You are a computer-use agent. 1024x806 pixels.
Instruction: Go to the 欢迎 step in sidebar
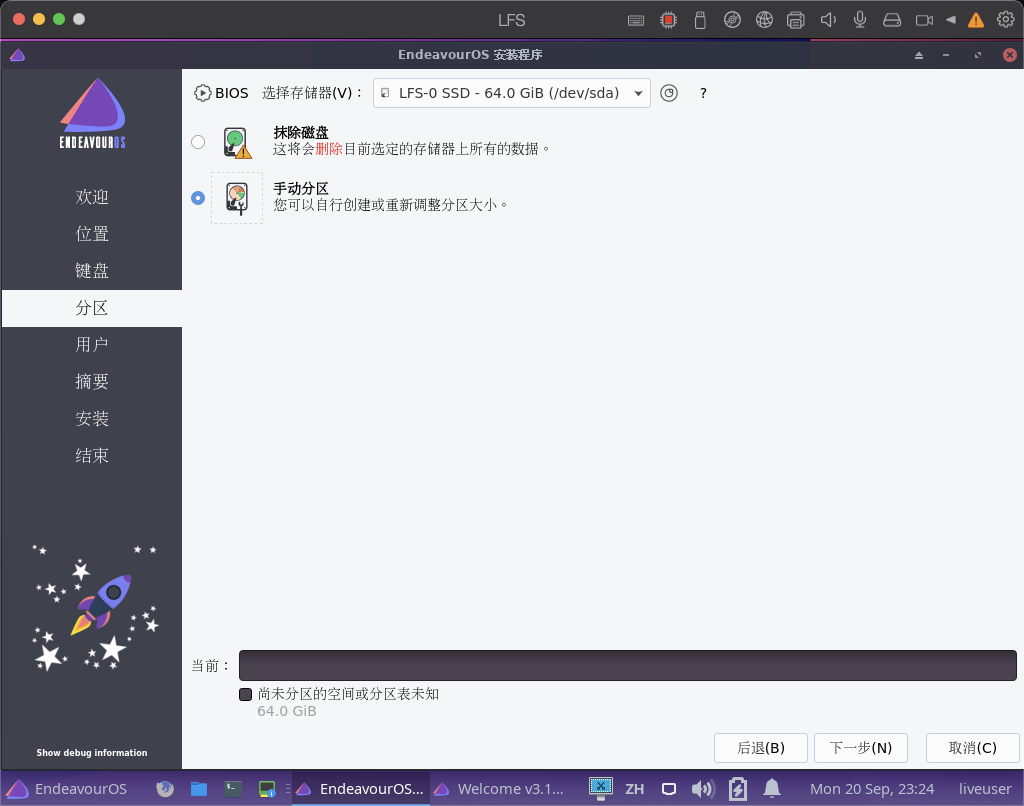91,197
